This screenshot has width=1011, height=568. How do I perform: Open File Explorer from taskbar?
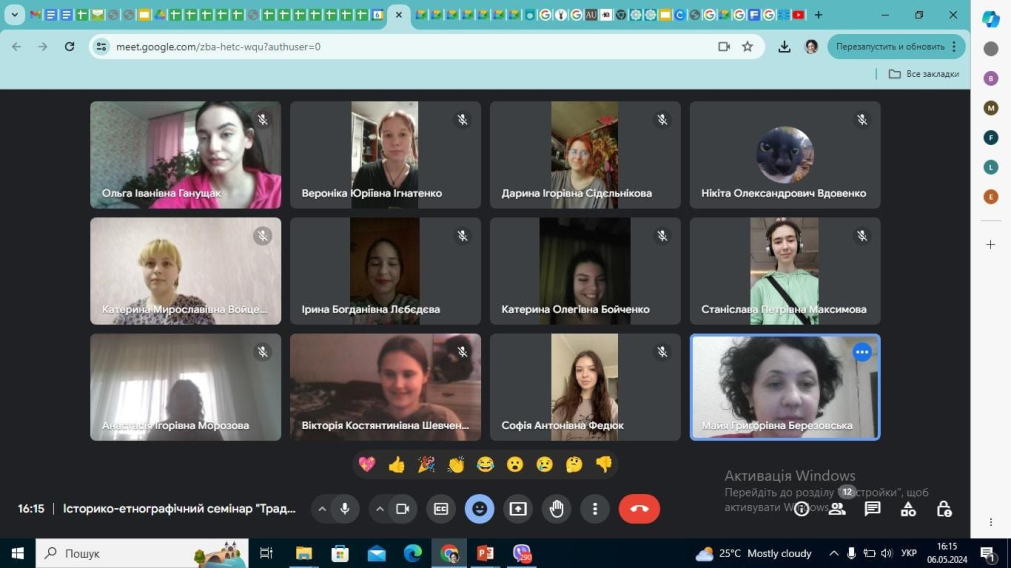click(x=303, y=553)
